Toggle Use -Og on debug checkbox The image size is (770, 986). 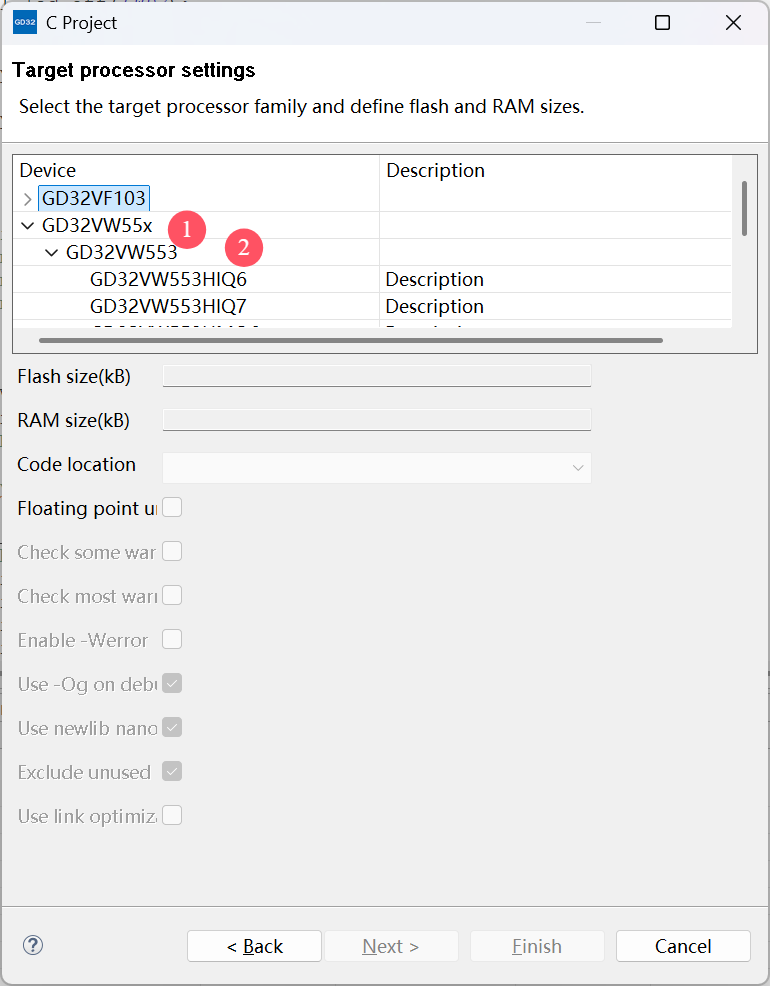coord(172,683)
